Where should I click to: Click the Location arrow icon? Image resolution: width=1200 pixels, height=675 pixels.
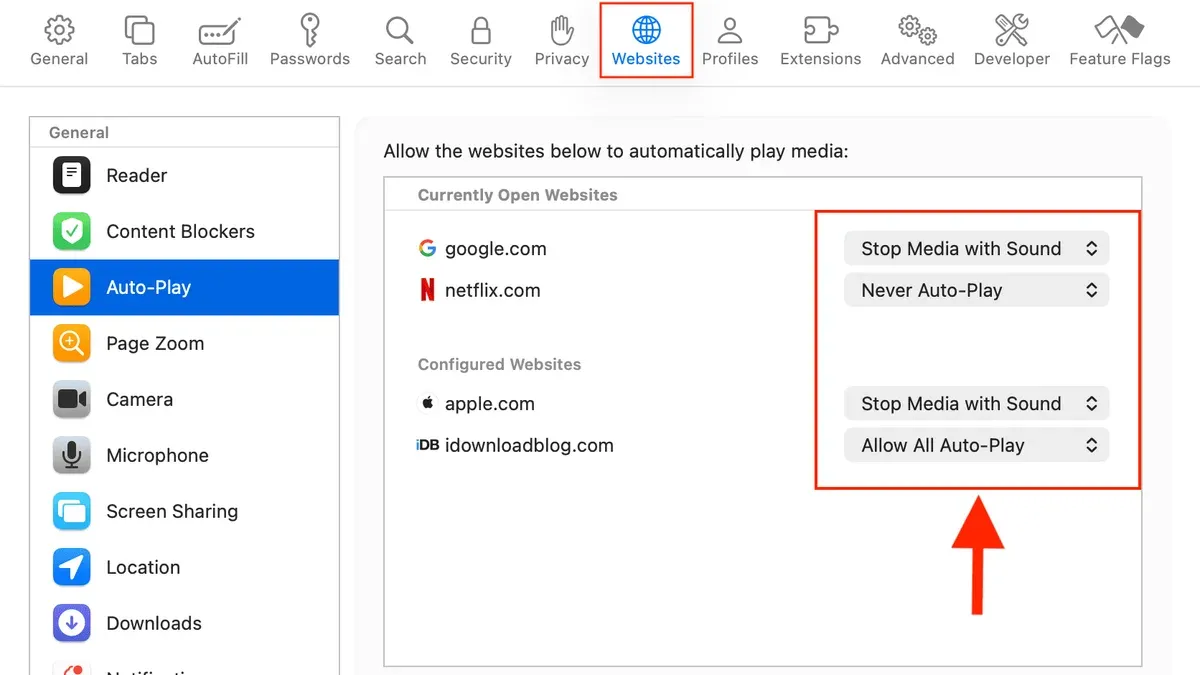click(x=72, y=567)
